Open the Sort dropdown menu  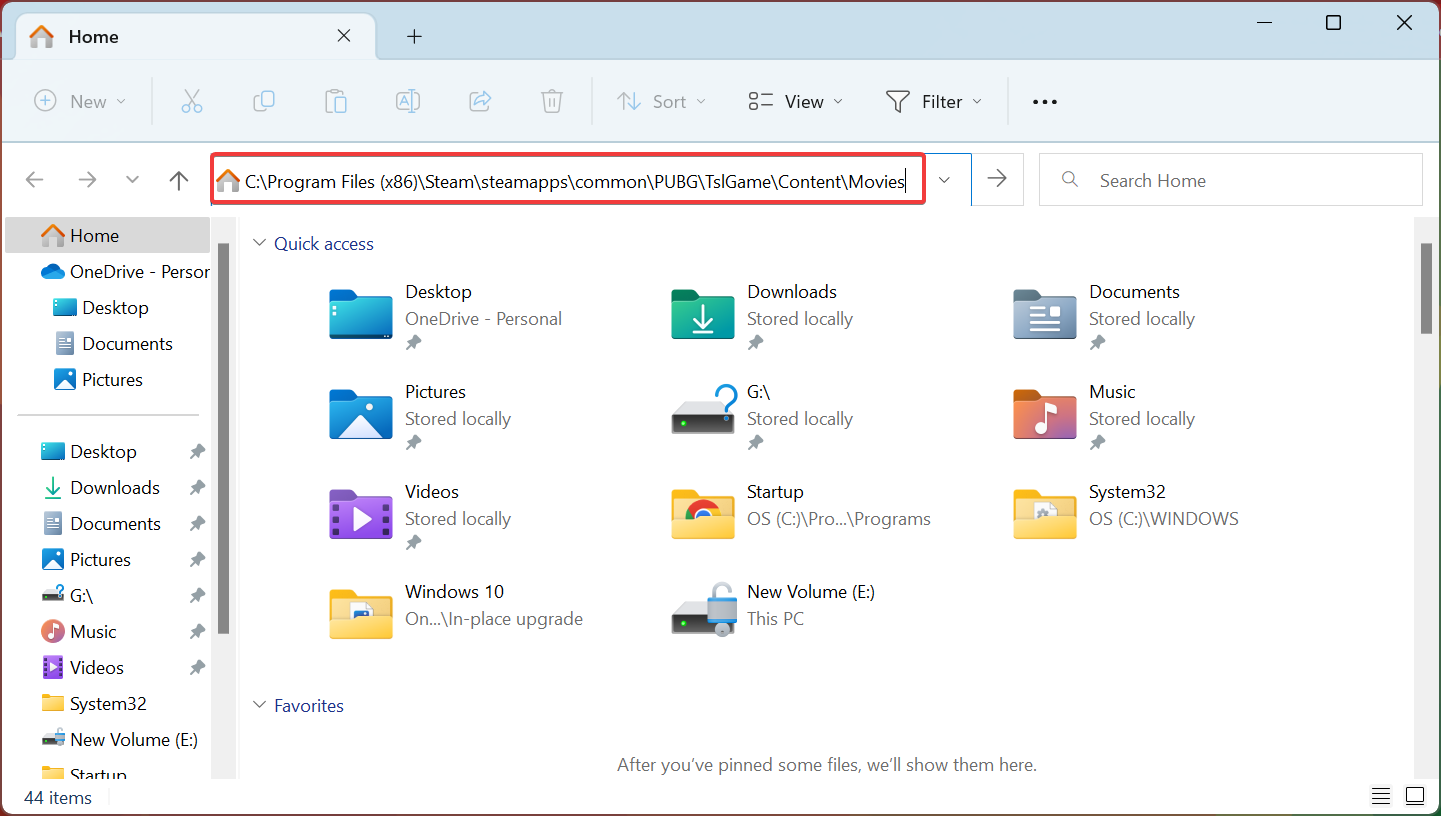(x=662, y=101)
